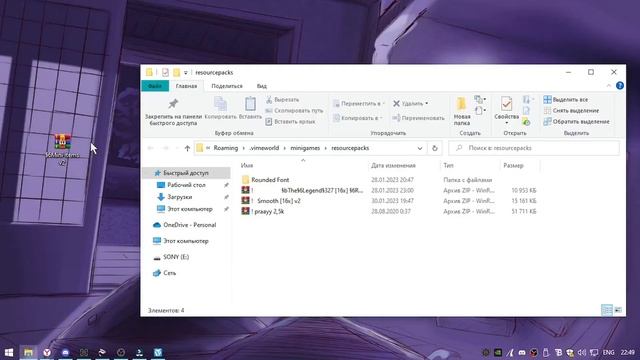This screenshot has height=360, width=640.
Task: Click the Open icon in Открыть group
Action: [x=527, y=99]
